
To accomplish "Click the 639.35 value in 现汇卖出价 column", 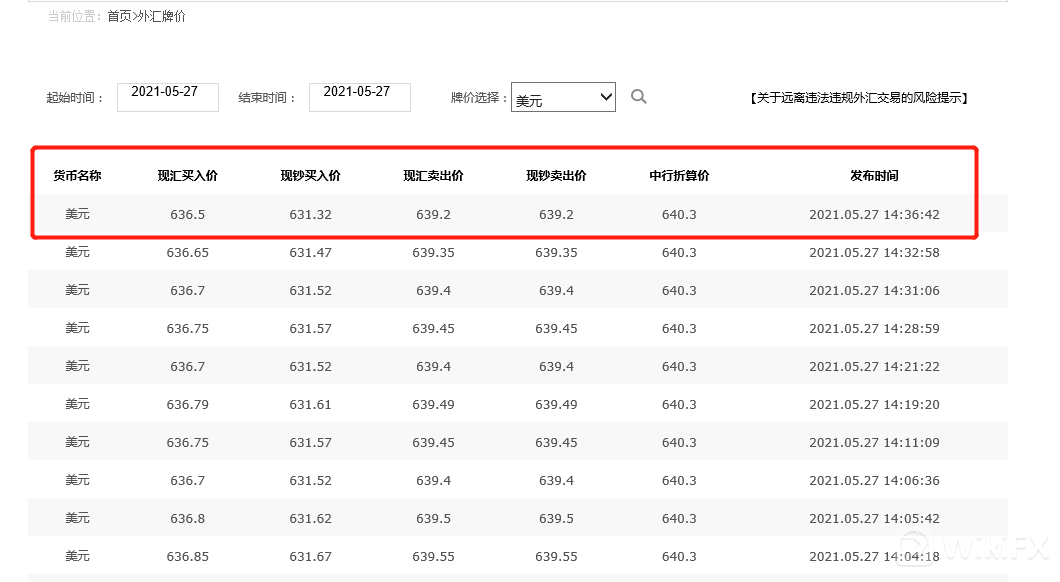I will point(433,252).
